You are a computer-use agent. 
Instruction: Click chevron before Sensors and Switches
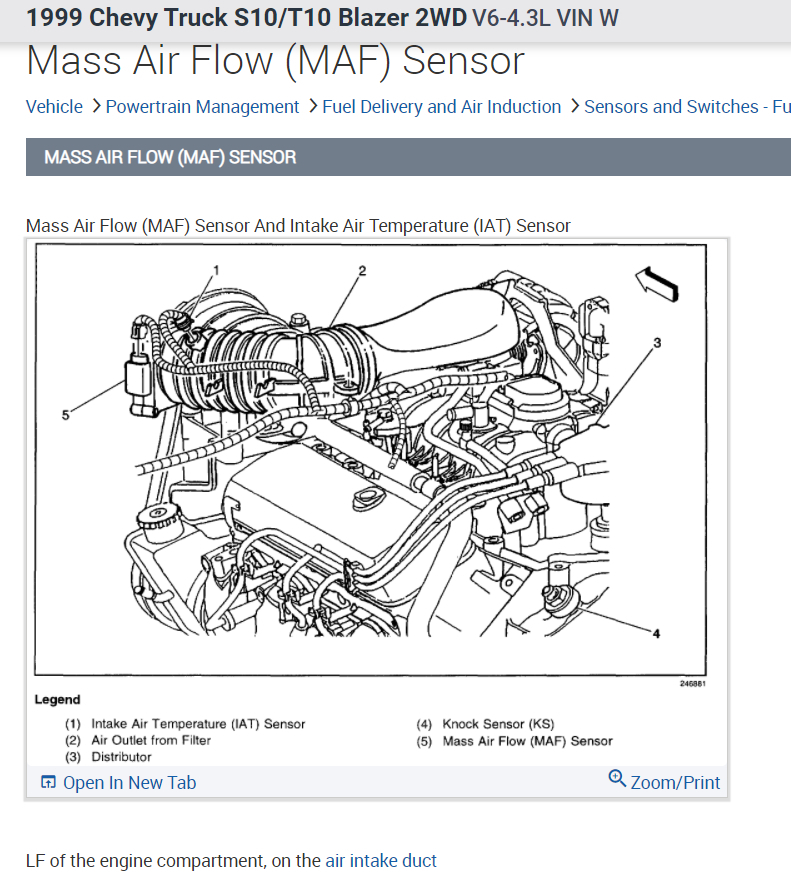point(575,106)
